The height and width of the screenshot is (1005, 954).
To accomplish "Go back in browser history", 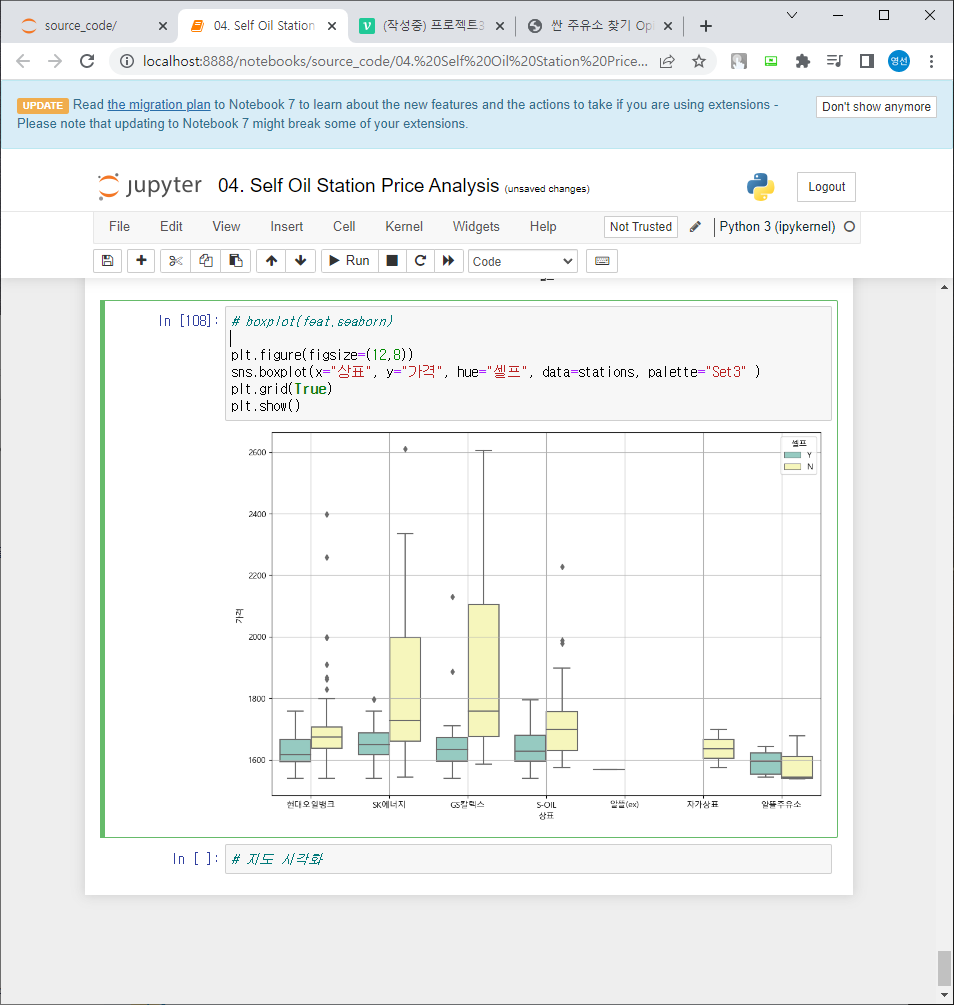I will [23, 62].
